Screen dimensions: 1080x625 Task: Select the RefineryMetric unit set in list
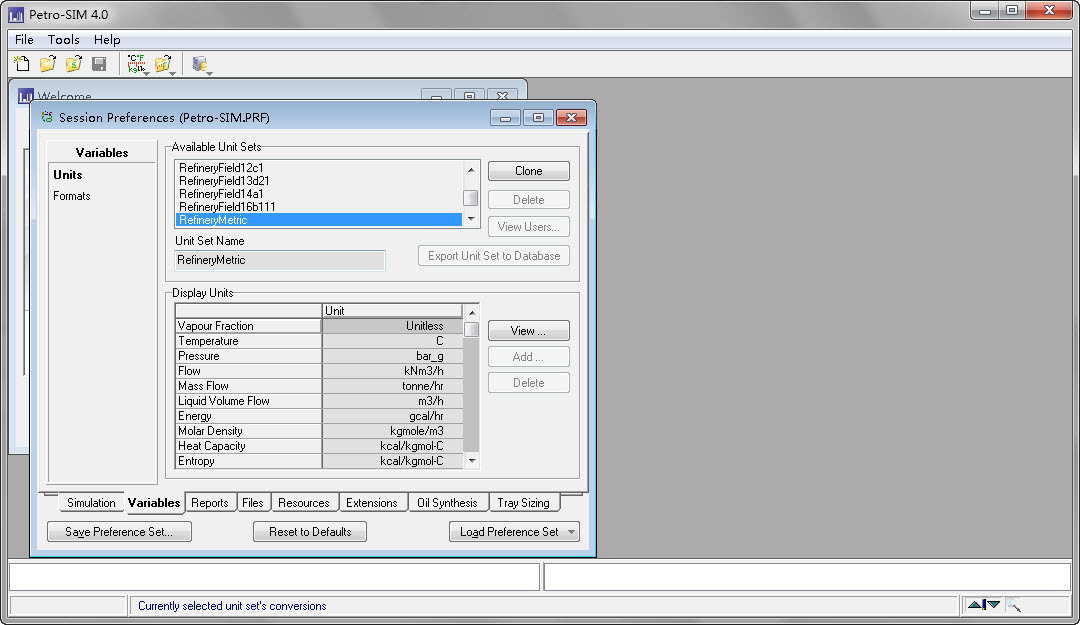(x=318, y=221)
